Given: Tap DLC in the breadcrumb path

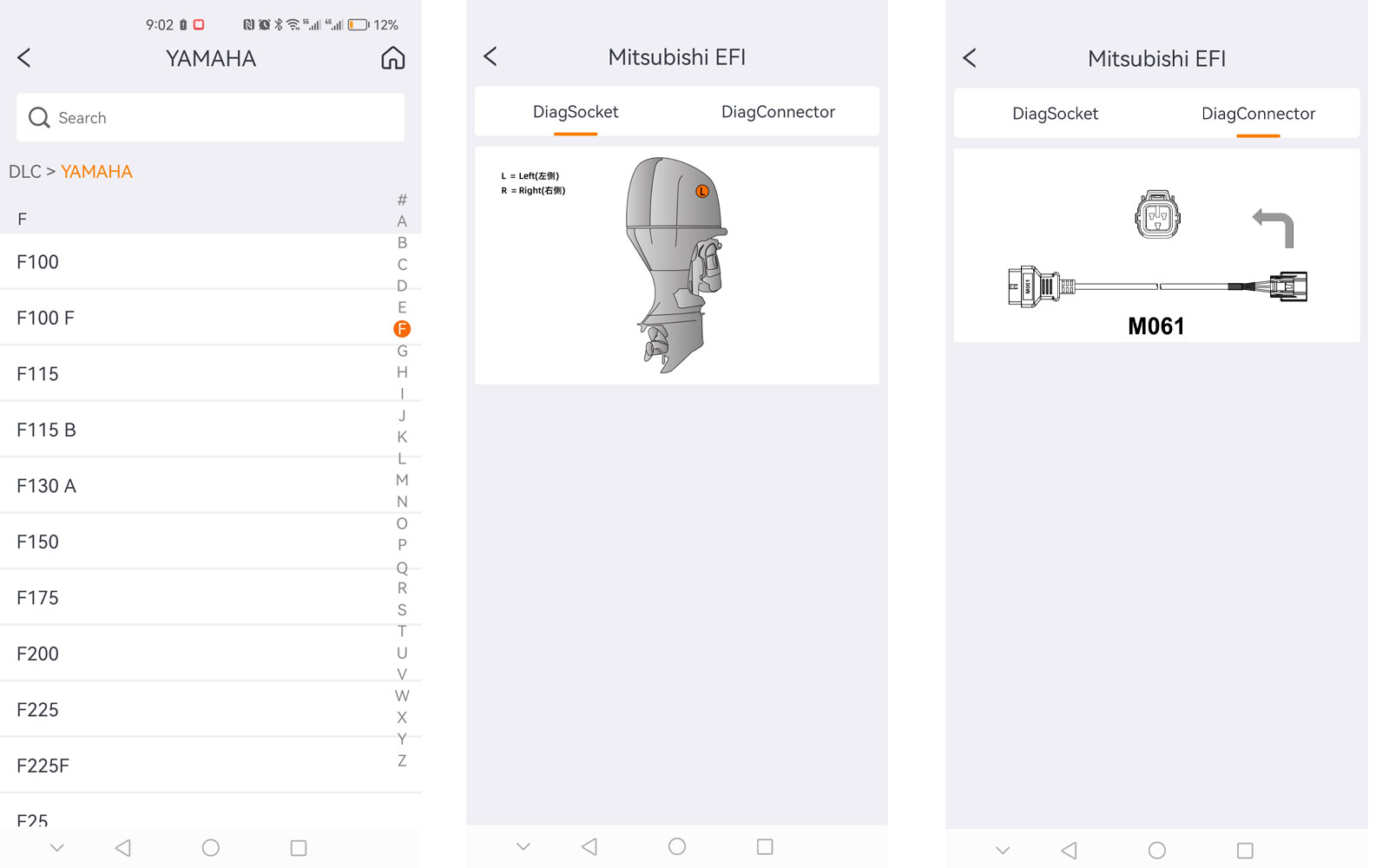Looking at the screenshot, I should click(24, 172).
